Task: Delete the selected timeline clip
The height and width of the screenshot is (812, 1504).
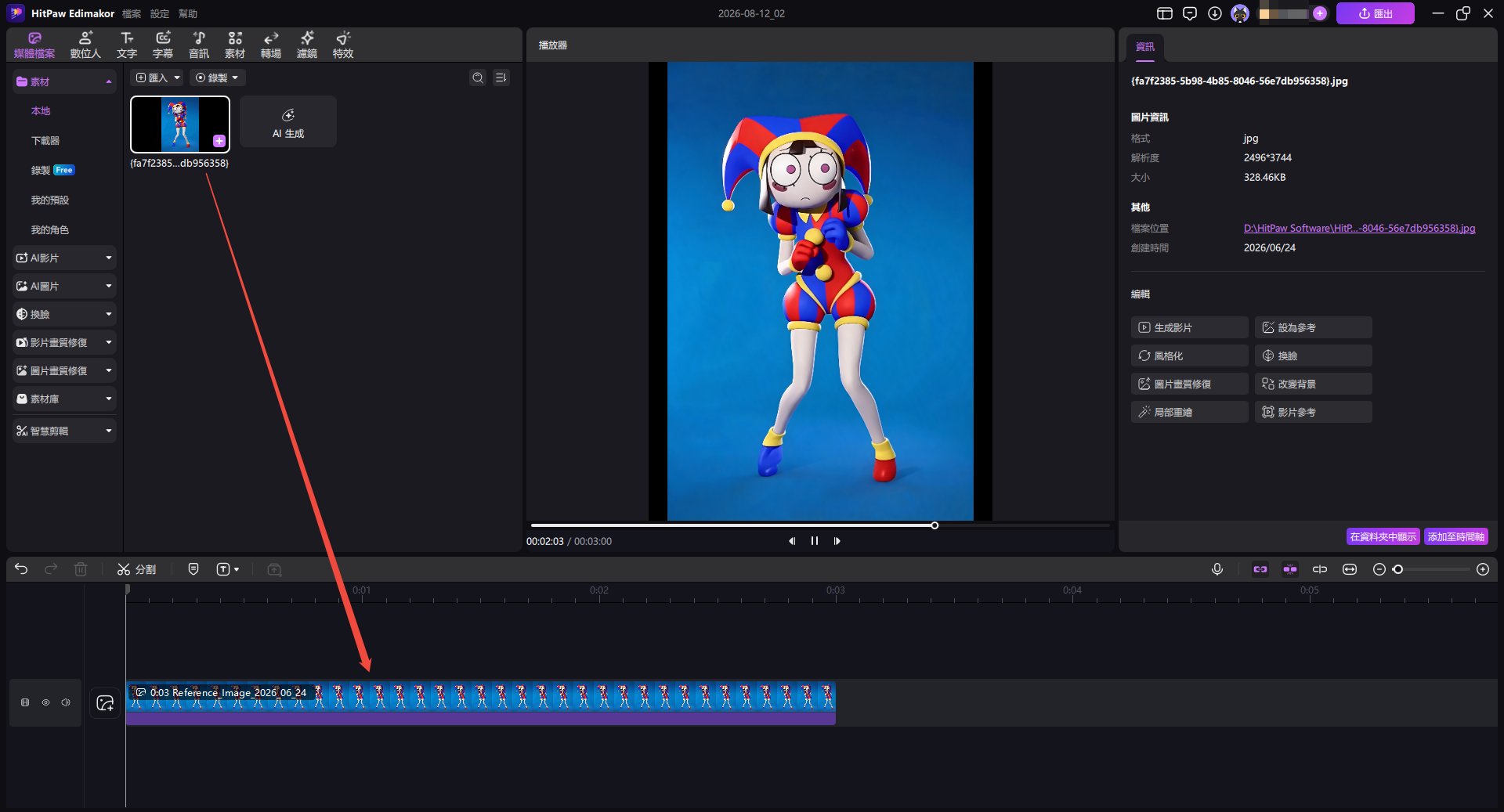Action: (81, 569)
